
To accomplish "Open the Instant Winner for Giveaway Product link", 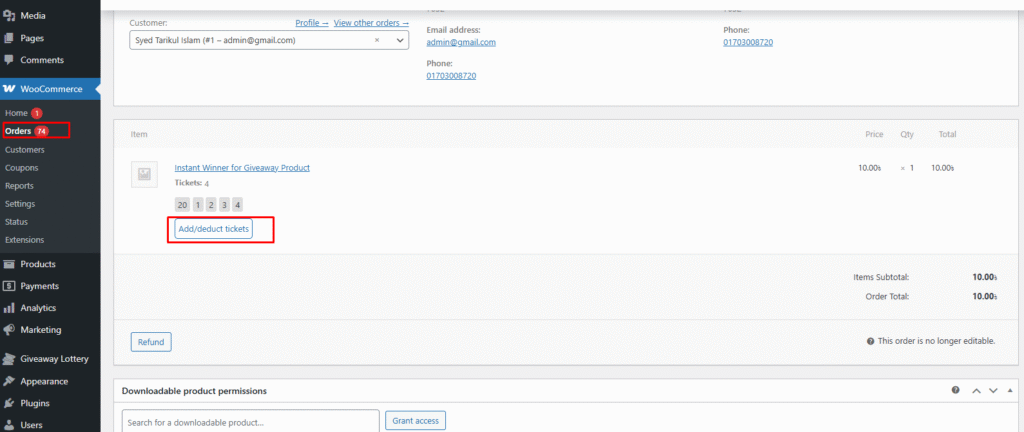I will [x=242, y=167].
